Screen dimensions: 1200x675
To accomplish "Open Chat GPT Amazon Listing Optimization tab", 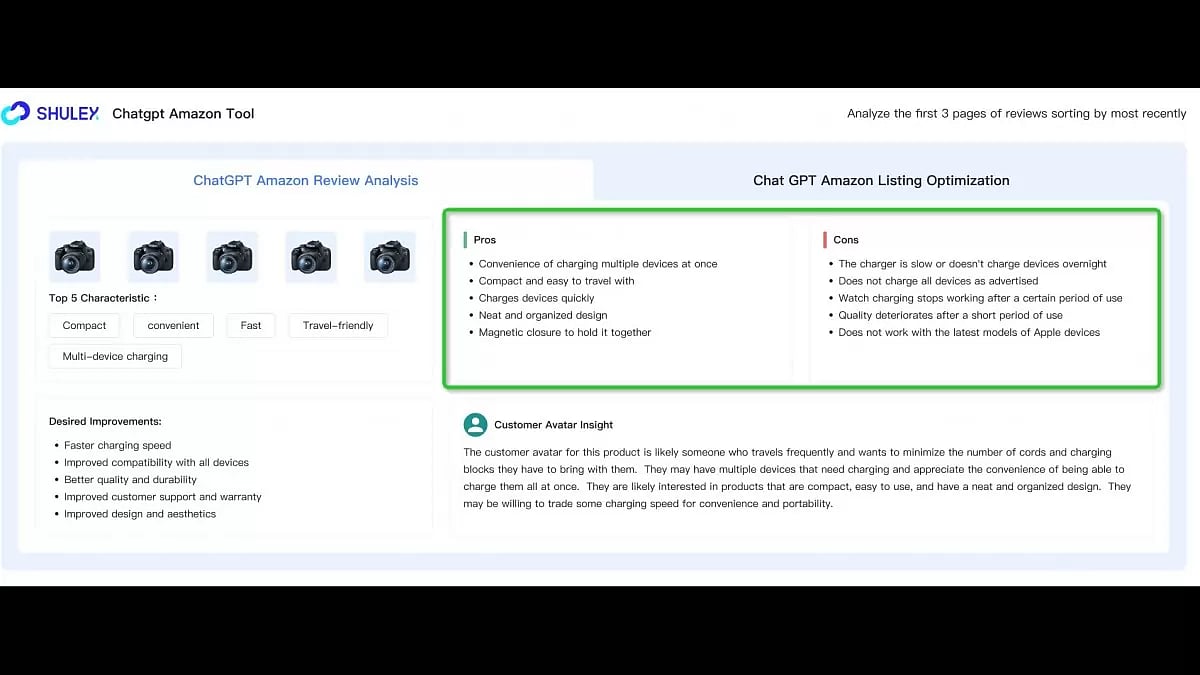I will point(881,181).
